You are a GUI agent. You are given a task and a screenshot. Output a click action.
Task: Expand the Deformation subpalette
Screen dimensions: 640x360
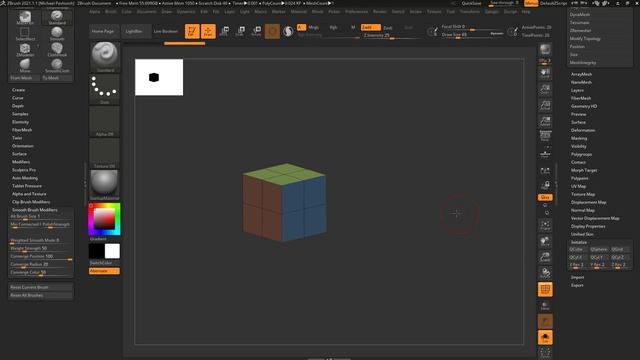tap(583, 130)
